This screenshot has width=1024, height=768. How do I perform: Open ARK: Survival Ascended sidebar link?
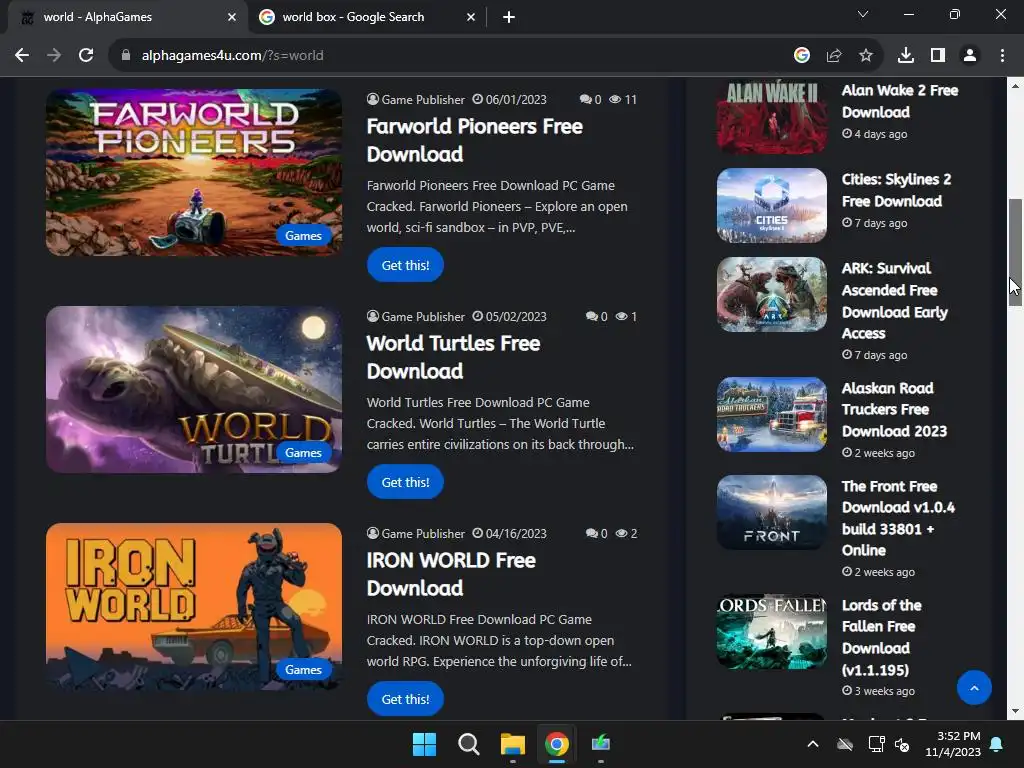tap(895, 300)
